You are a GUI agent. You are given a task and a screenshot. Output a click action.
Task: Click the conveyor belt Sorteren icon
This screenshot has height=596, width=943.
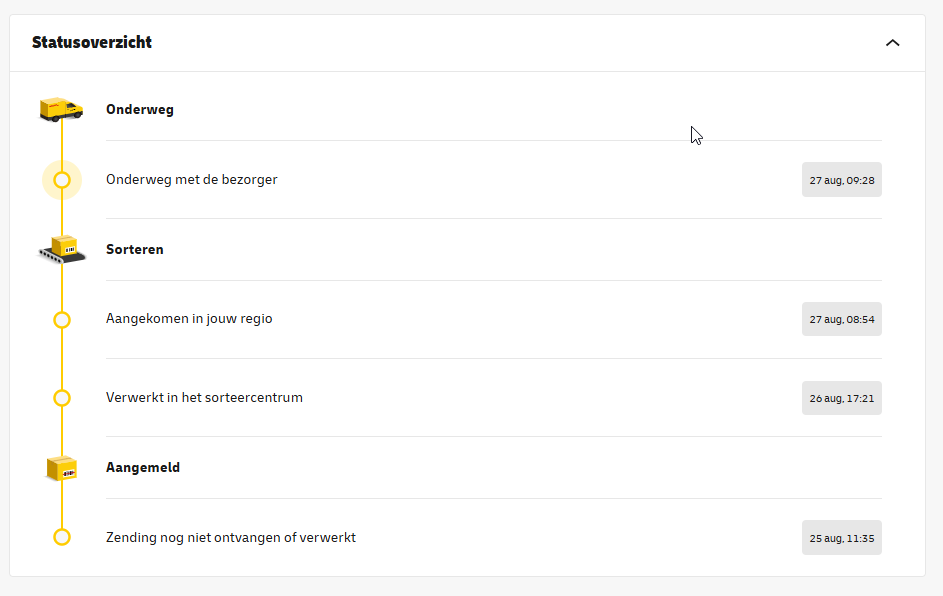[x=62, y=249]
